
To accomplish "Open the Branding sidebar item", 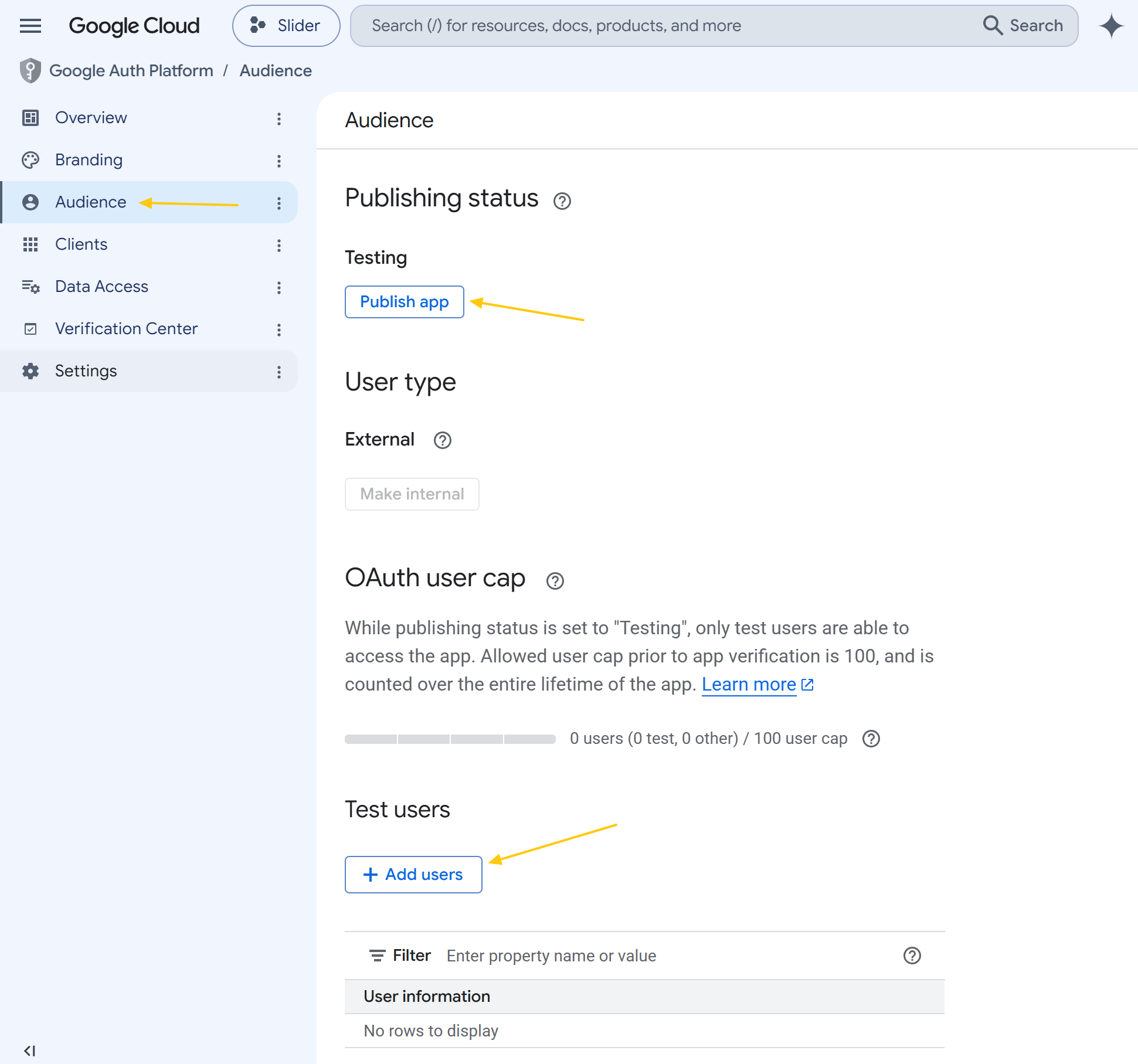I will point(149,160).
